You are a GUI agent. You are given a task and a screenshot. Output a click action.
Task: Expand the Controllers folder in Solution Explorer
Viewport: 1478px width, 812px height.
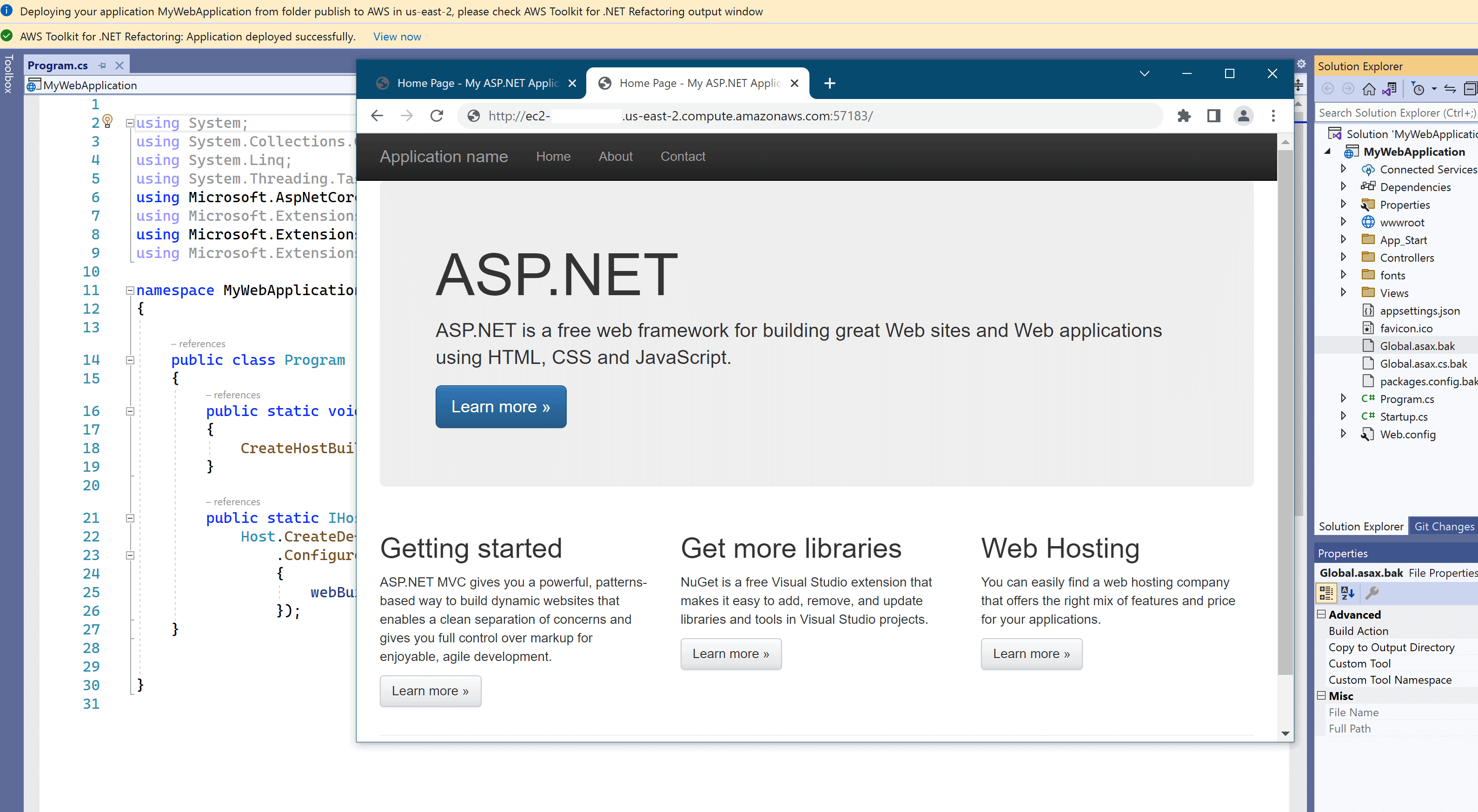pos(1344,257)
